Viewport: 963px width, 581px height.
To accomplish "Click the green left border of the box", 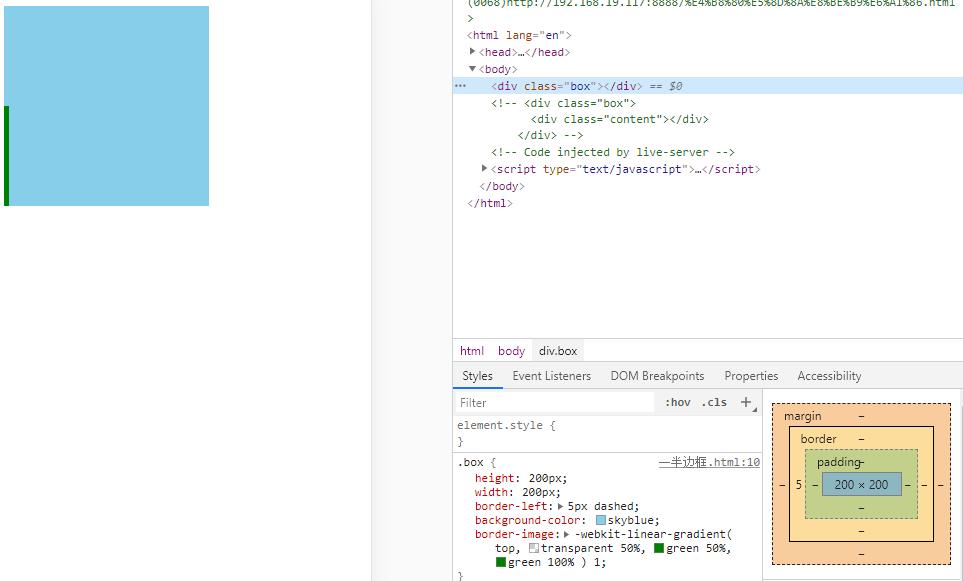I will pyautogui.click(x=6, y=155).
